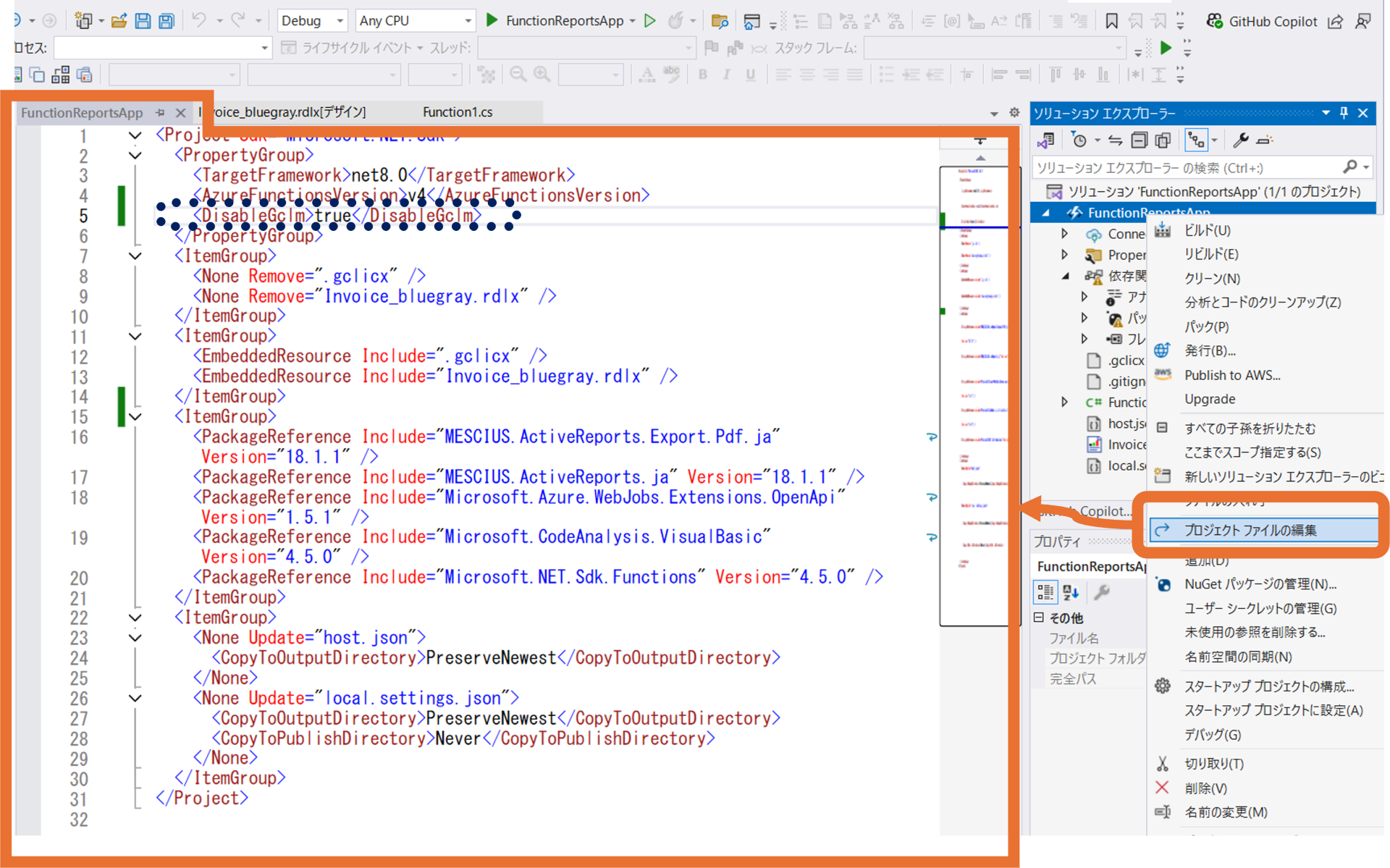Click the GitHub Copilot text button

point(1273,21)
